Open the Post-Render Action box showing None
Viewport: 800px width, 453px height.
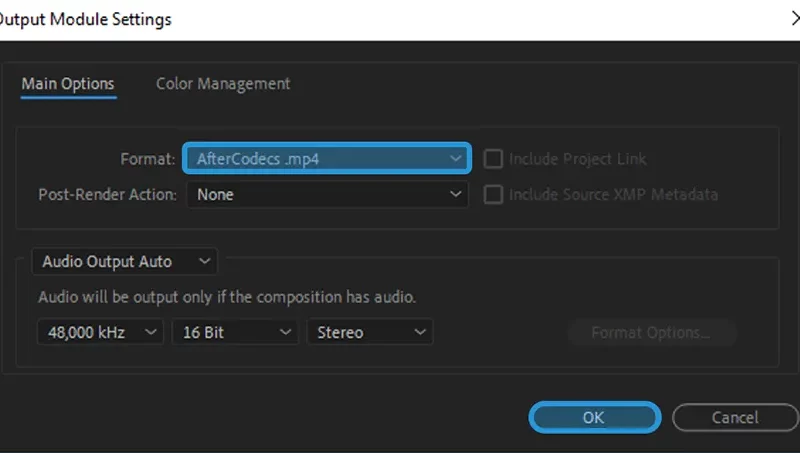pyautogui.click(x=327, y=194)
